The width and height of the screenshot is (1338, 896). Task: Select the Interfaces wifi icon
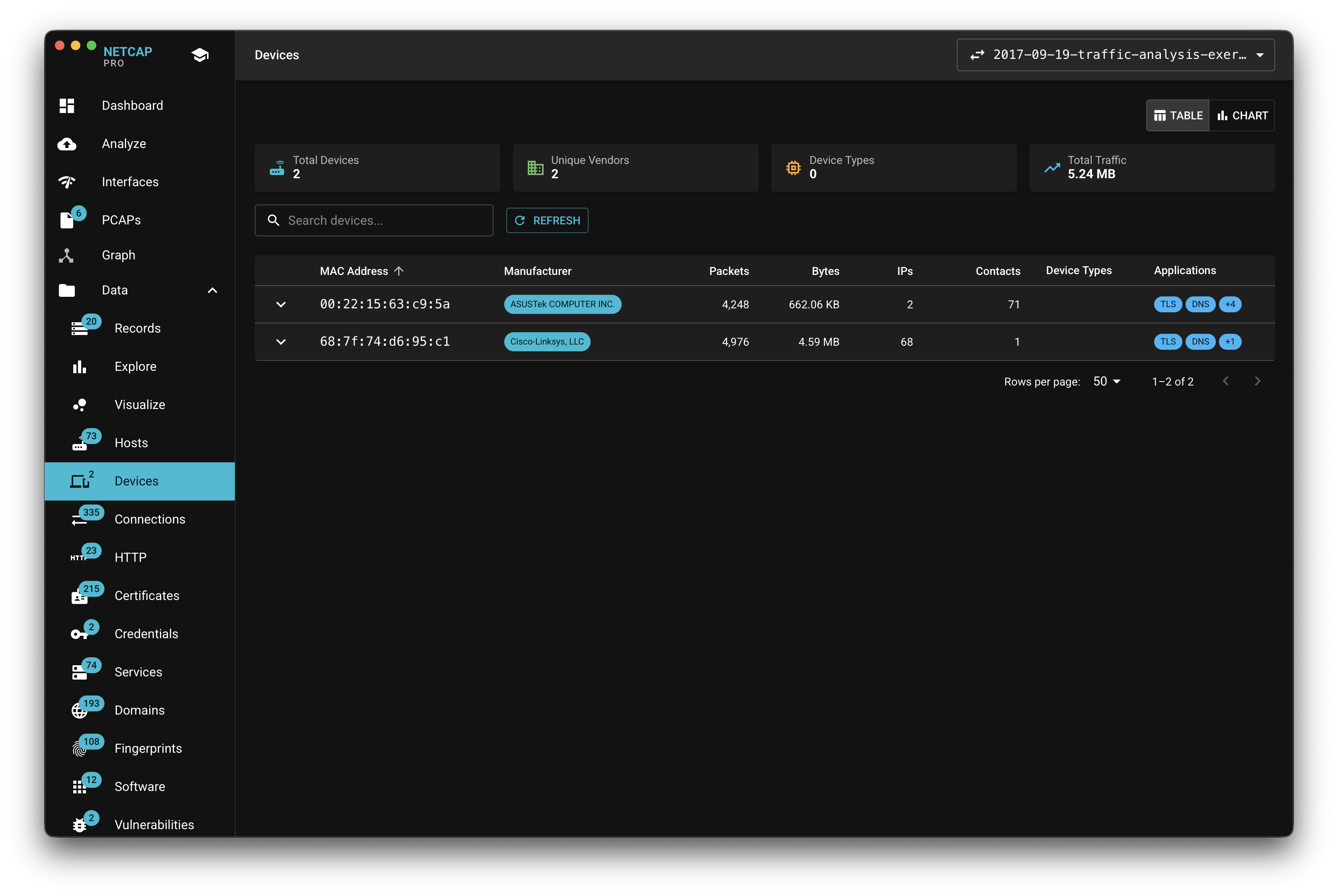(x=67, y=182)
